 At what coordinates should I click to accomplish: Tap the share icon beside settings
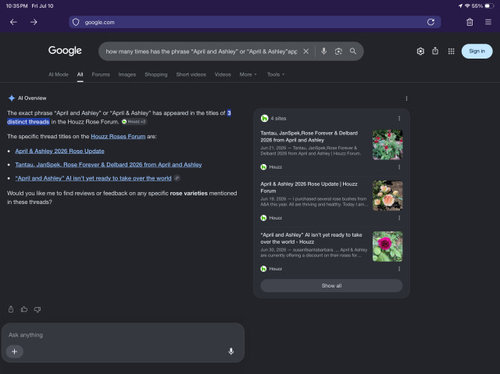pyautogui.click(x=435, y=51)
